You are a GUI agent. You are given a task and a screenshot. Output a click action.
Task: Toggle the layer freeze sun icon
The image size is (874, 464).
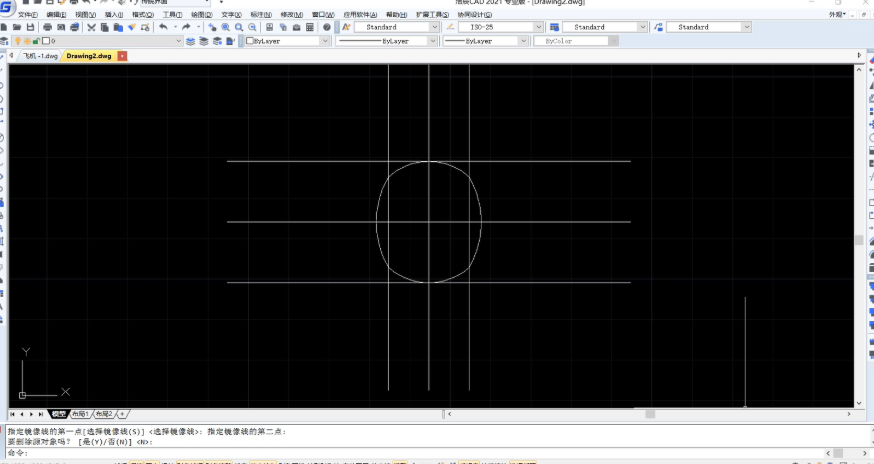coord(27,41)
